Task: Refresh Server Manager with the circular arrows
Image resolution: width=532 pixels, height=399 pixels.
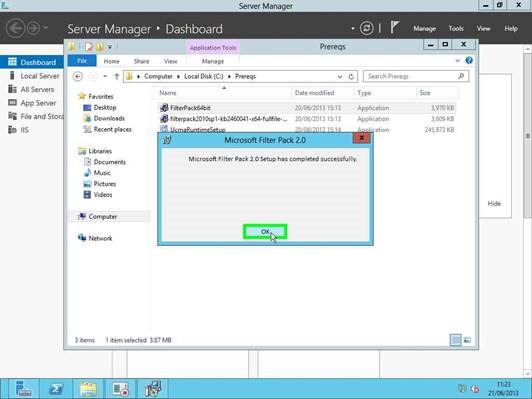Action: click(x=366, y=28)
